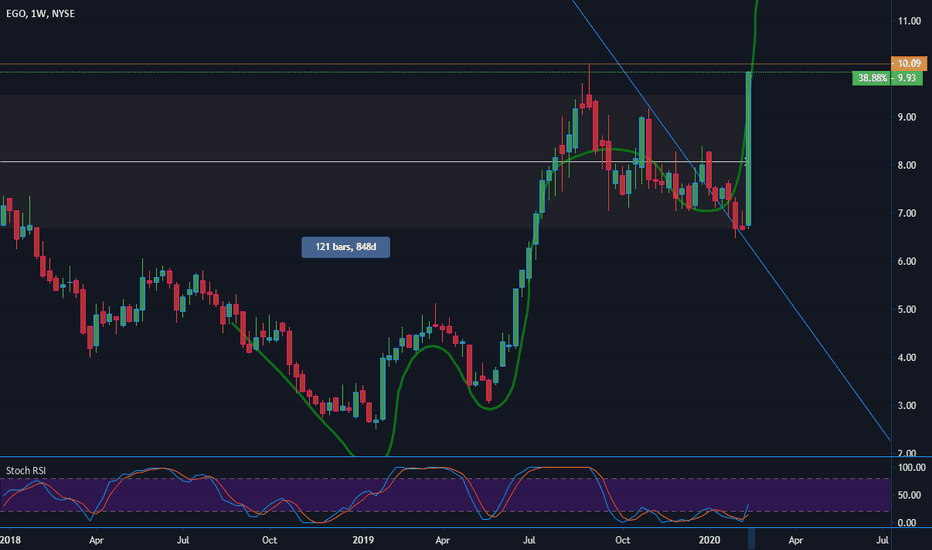The image size is (932, 550).
Task: Click the 38.88% change label
Action: point(872,78)
